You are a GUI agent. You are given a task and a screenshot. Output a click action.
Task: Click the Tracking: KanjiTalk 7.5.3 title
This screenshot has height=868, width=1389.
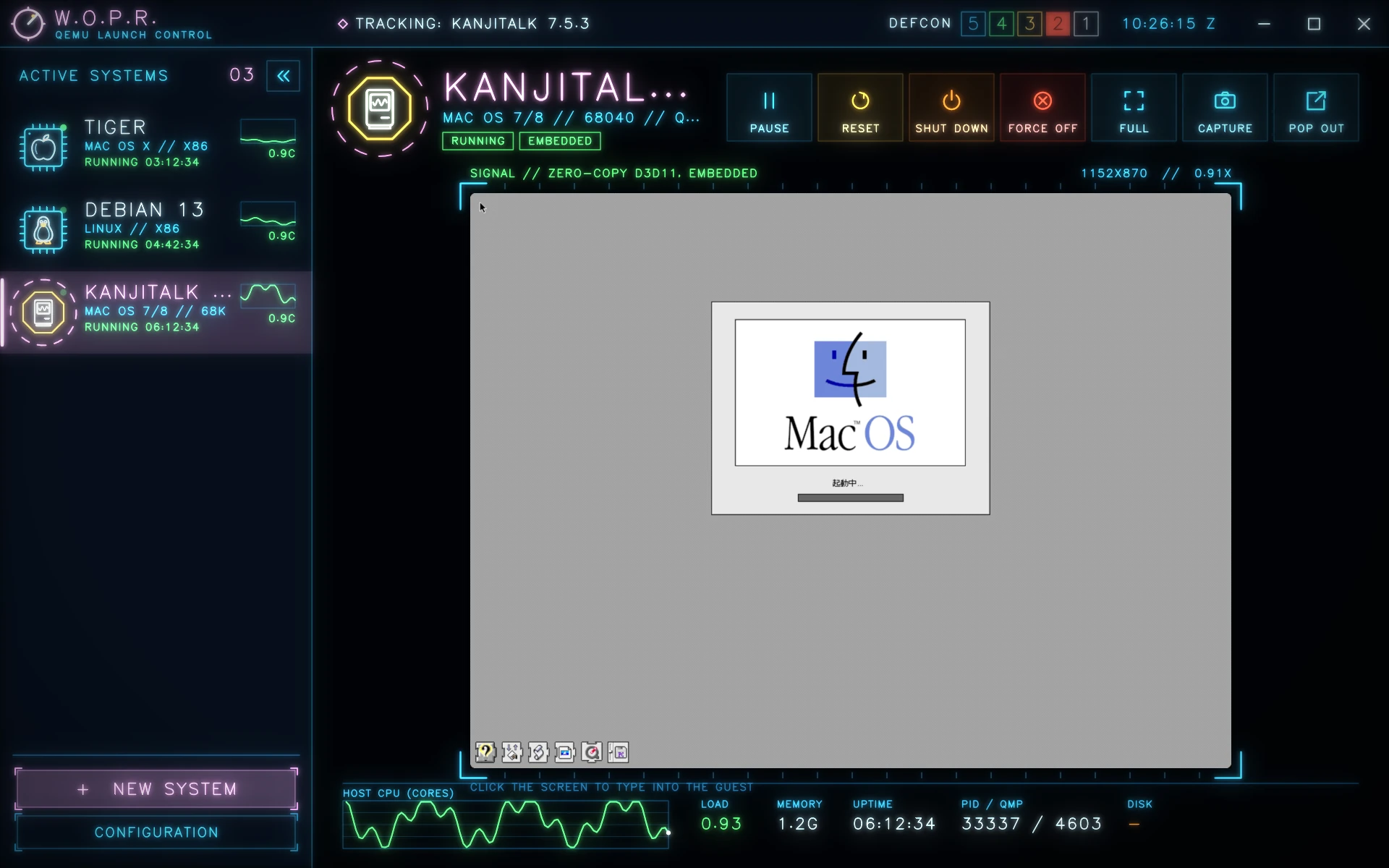point(472,24)
